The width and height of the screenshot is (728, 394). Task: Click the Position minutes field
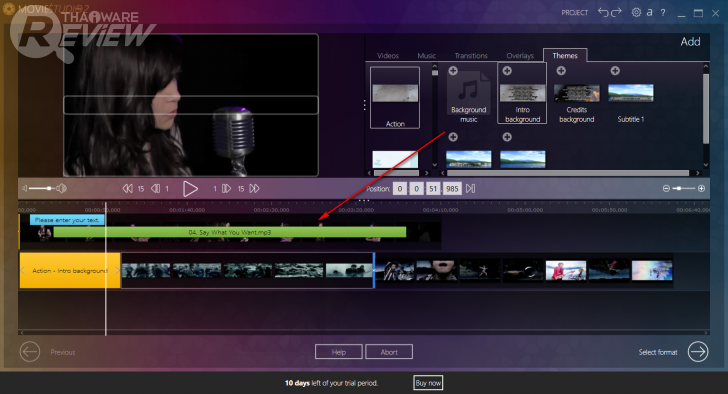pyautogui.click(x=416, y=188)
